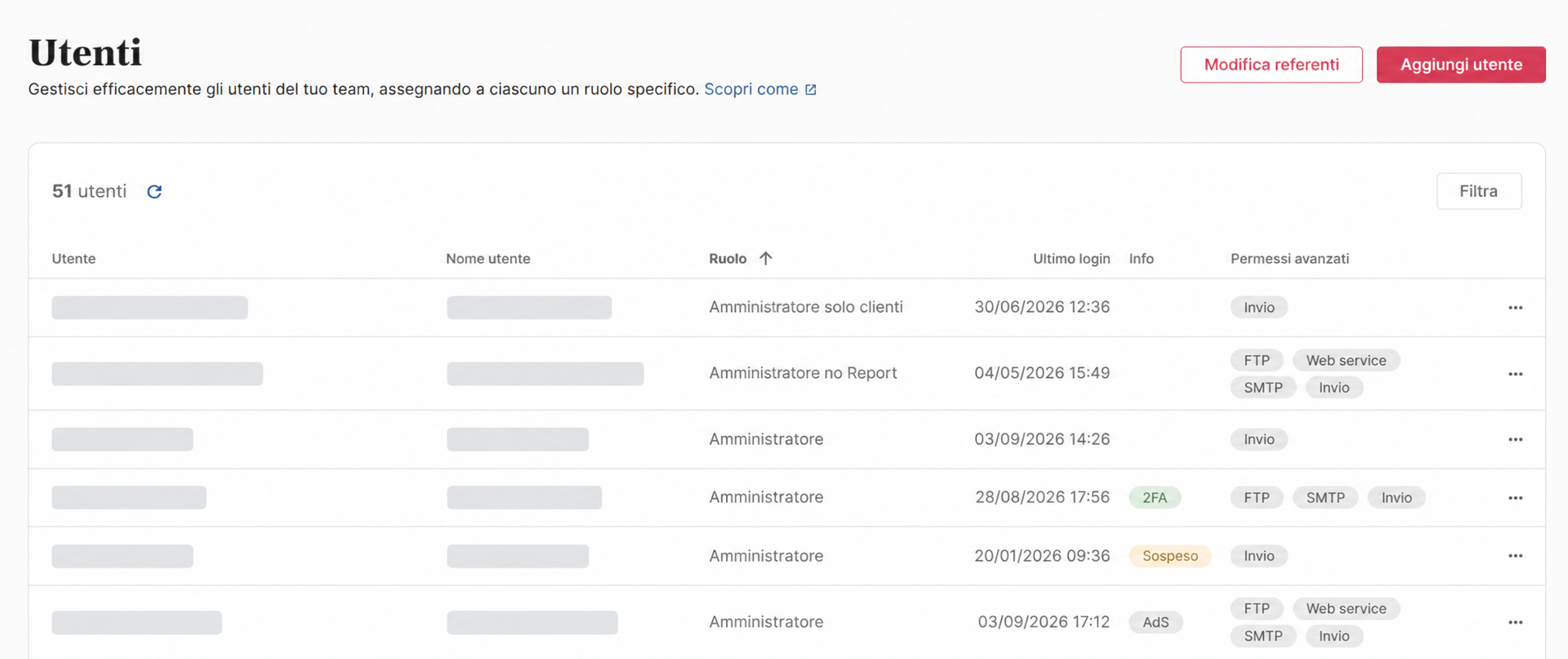This screenshot has height=659, width=1568.
Task: Open three-dot menu for the AdS user row
Action: (x=1515, y=623)
